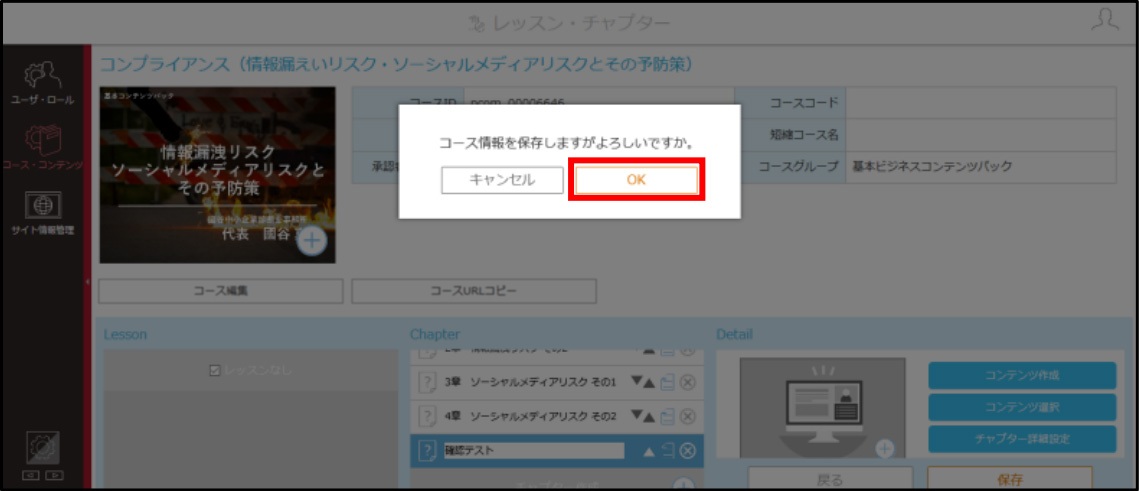Click the コースグループ value 基本ビジネスコンテンツパック
Image resolution: width=1139 pixels, height=491 pixels.
pos(981,167)
